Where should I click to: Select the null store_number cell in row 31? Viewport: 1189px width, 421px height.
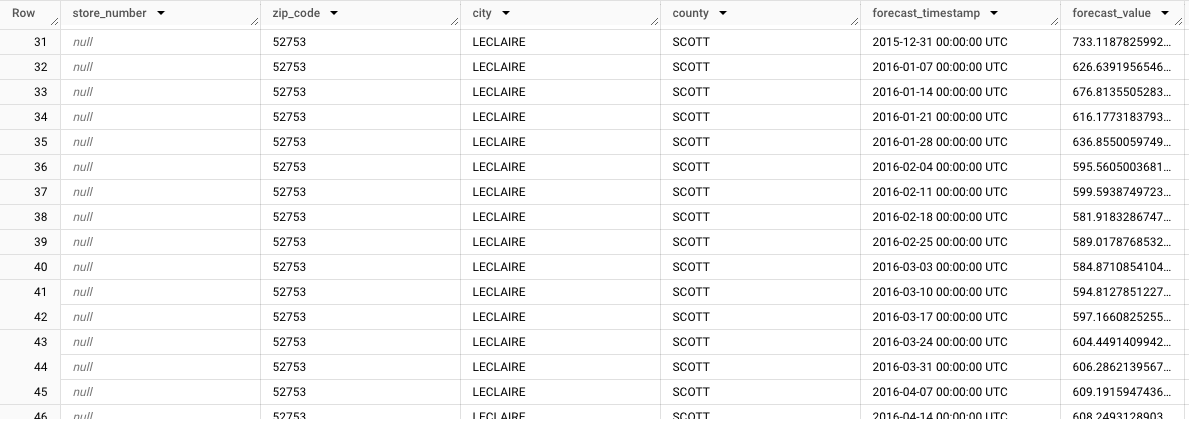click(83, 42)
